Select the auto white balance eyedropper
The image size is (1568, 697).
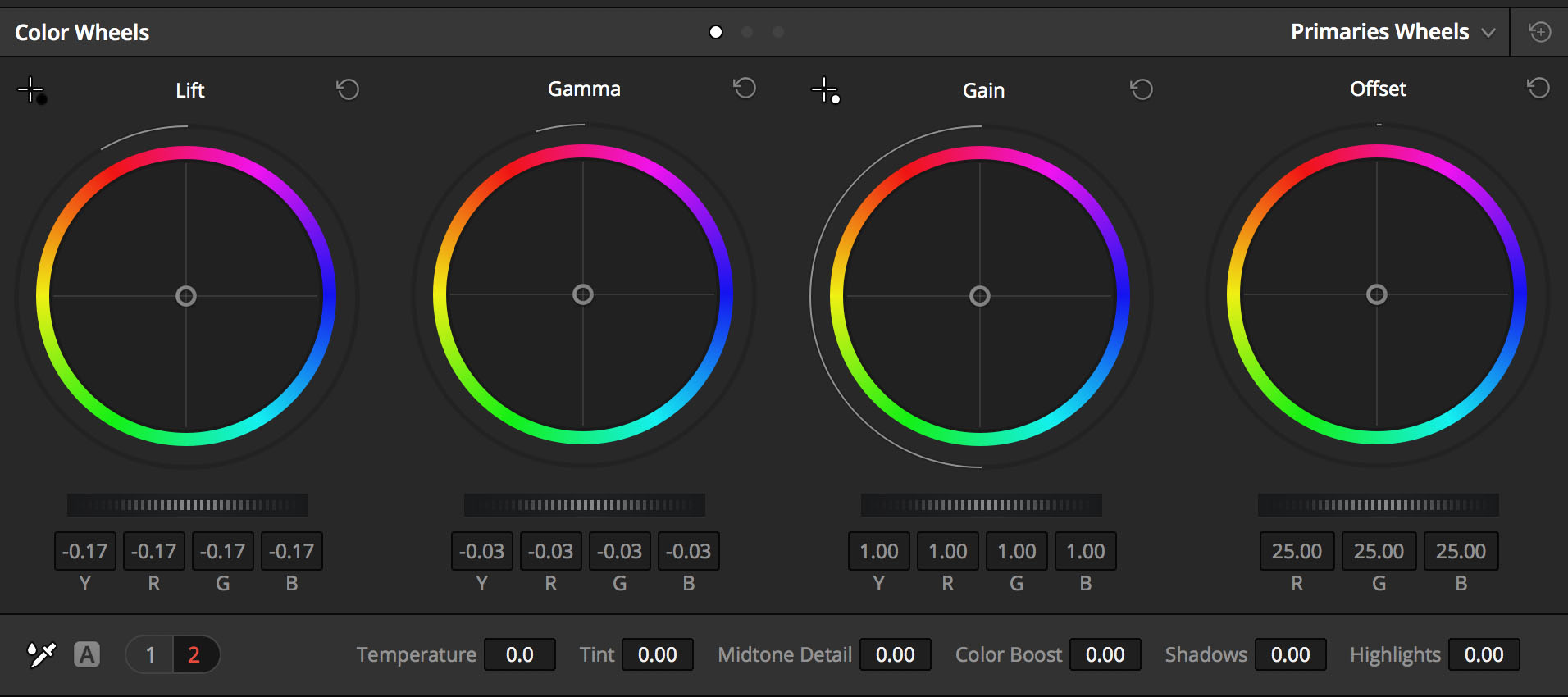(x=41, y=654)
